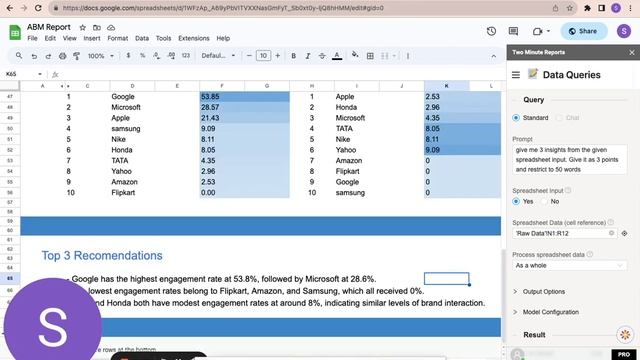
Task: Click the font size field
Action: 263,56
